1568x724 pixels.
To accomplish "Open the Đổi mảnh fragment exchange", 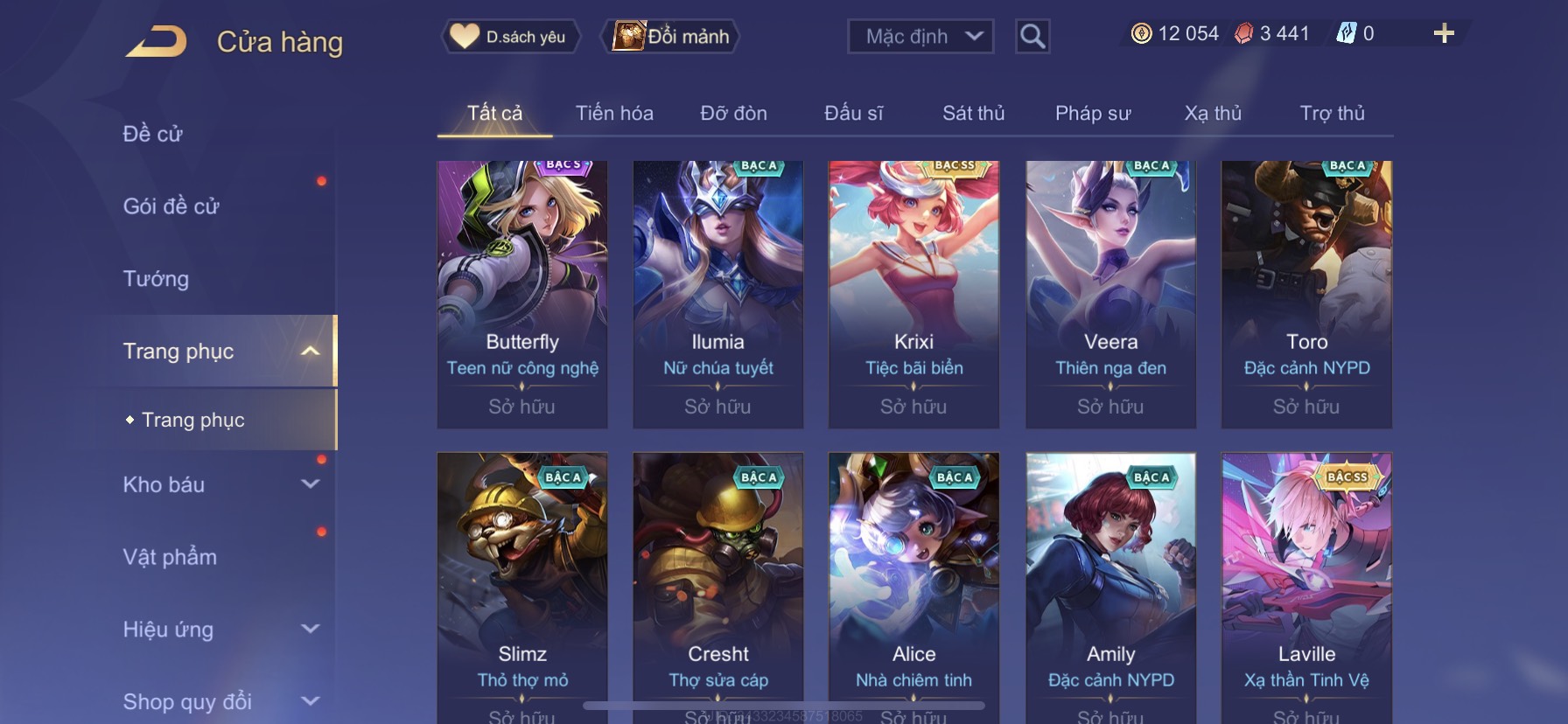I will [x=672, y=36].
